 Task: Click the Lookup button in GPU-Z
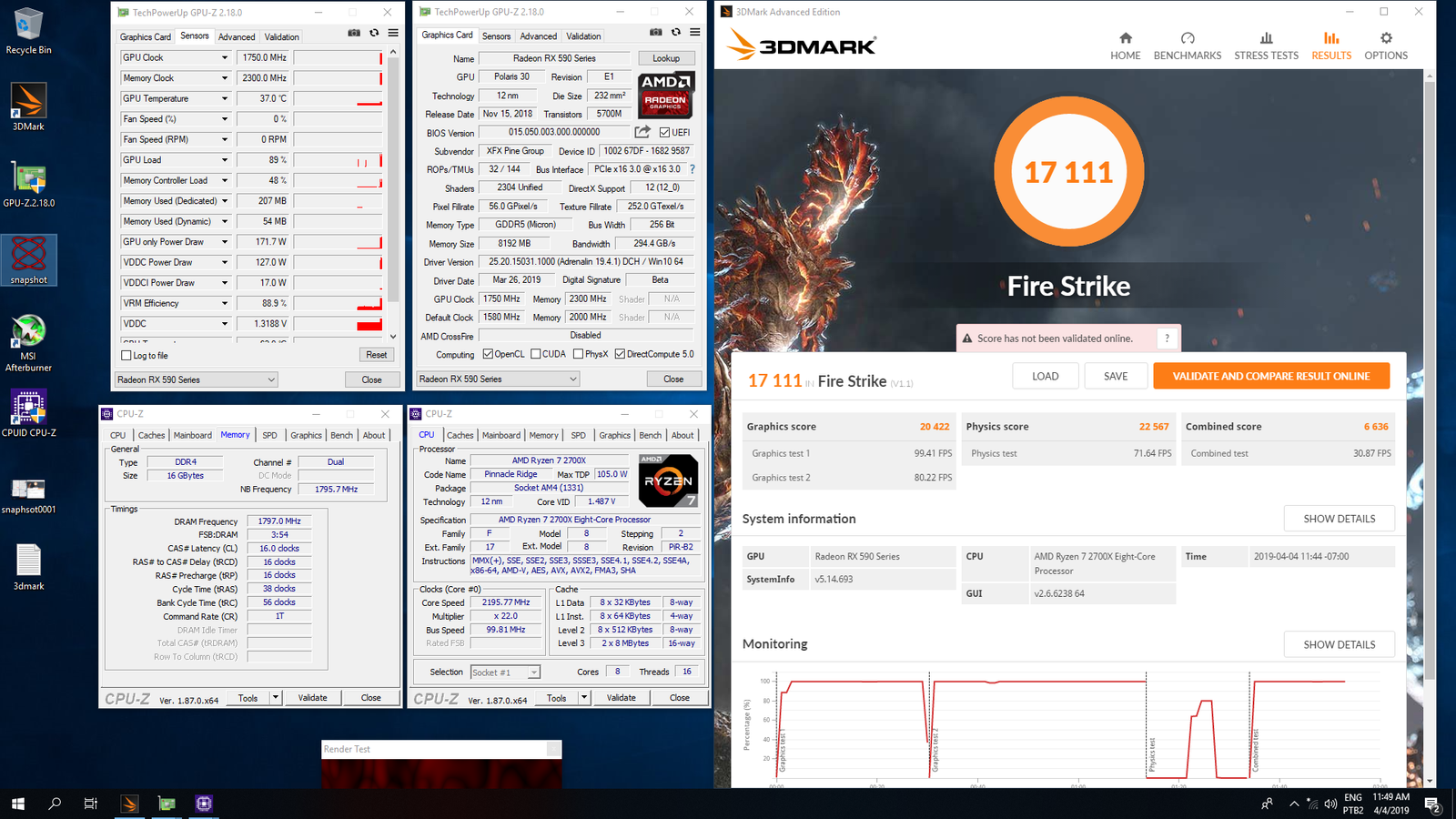(x=665, y=58)
